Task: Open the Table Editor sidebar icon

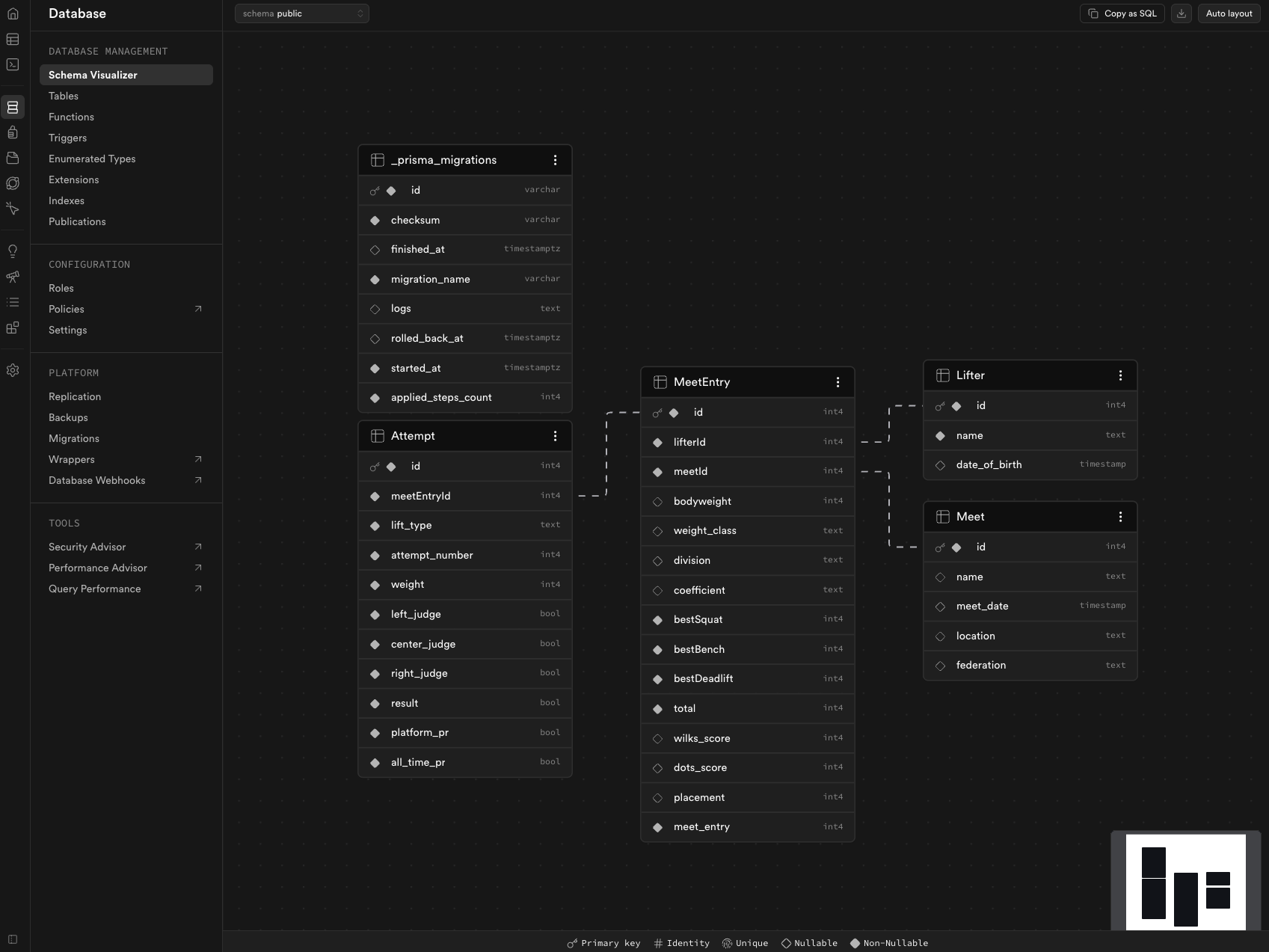Action: (13, 39)
